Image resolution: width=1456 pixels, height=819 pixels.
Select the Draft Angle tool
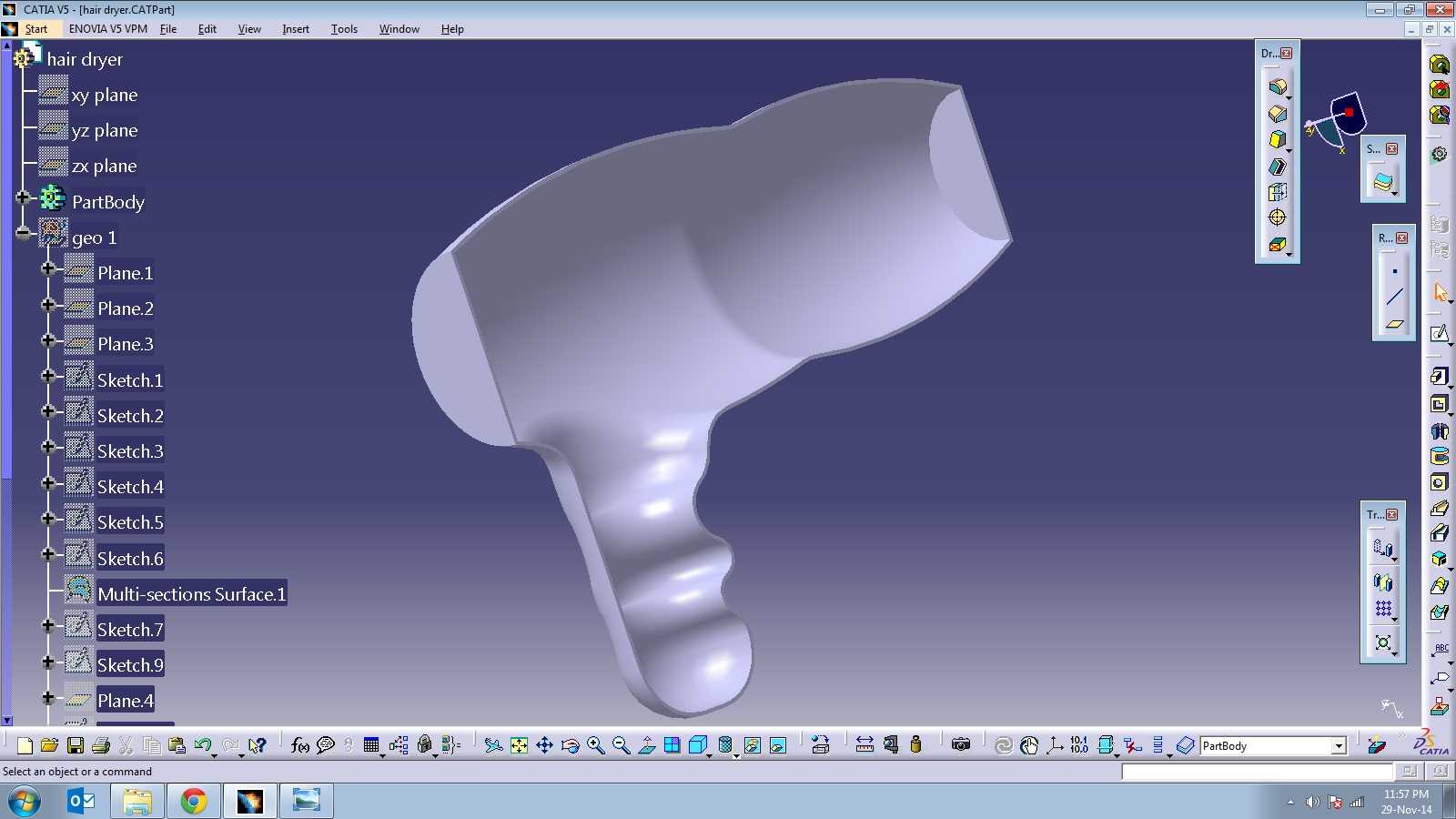[x=1277, y=139]
